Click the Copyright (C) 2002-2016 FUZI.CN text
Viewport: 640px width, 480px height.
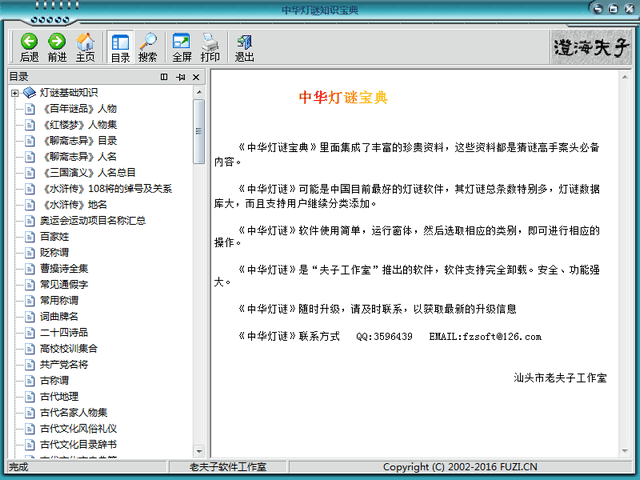coord(460,467)
